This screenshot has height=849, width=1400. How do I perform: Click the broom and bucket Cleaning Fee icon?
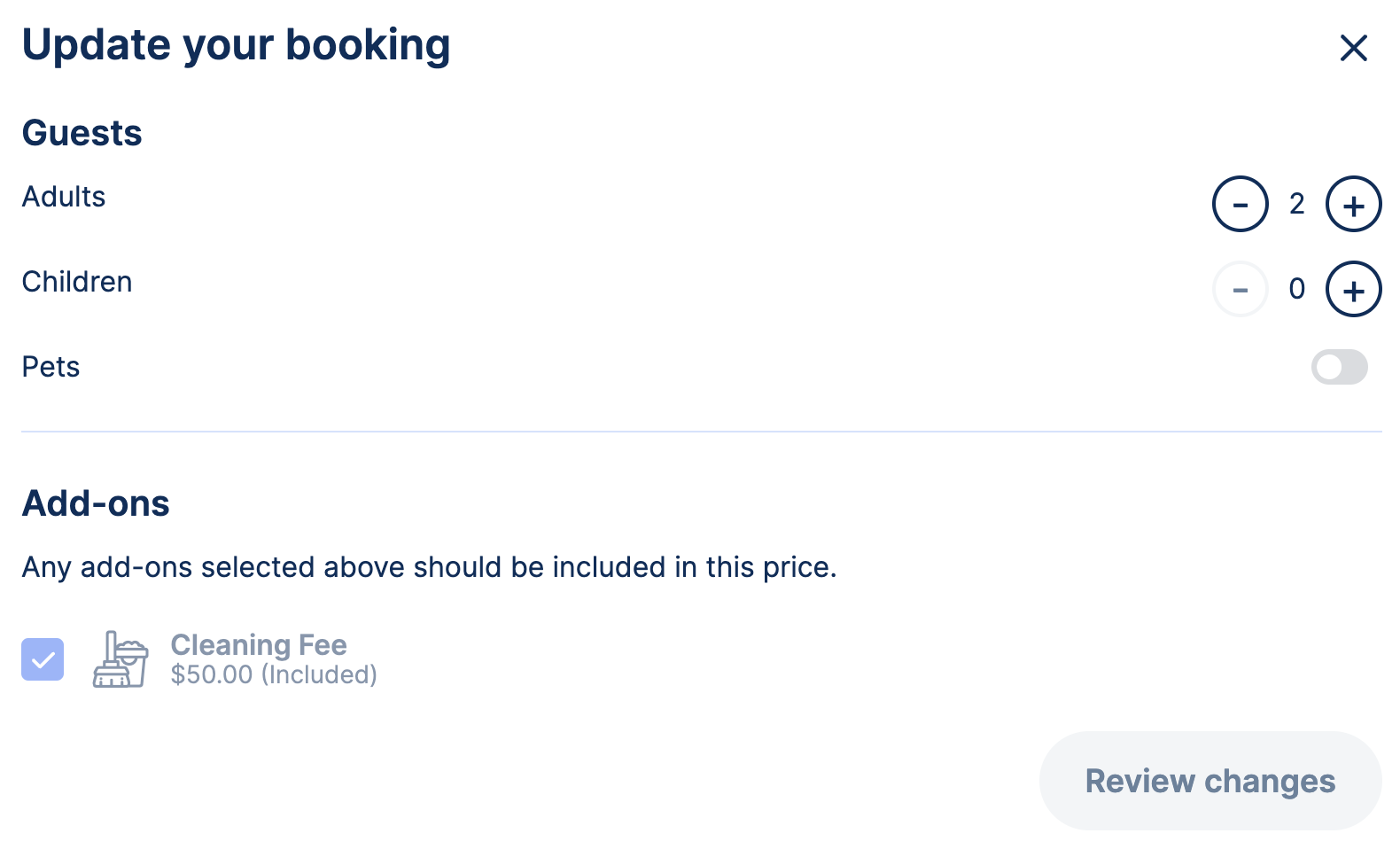click(121, 659)
